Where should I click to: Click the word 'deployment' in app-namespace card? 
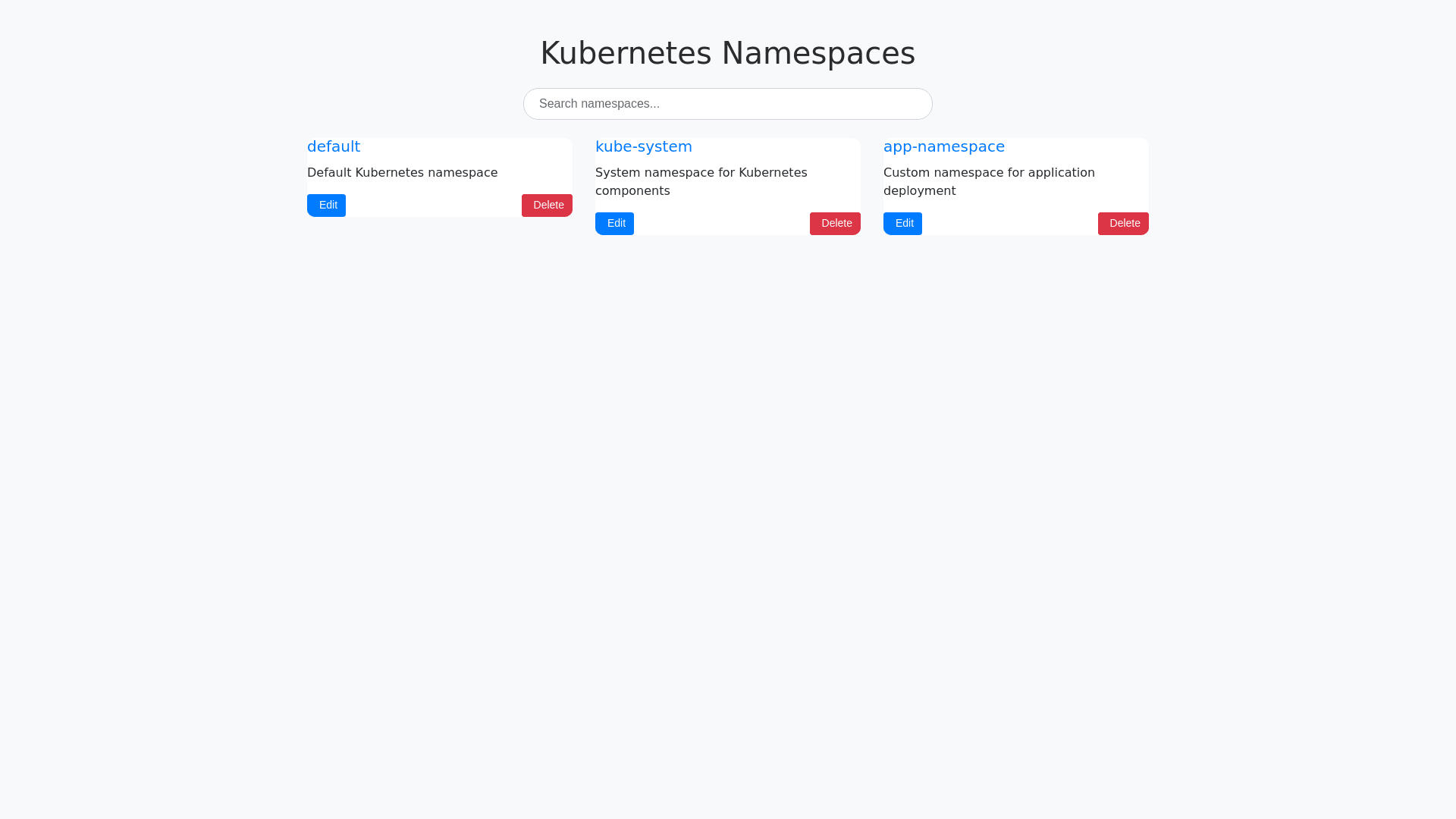919,191
